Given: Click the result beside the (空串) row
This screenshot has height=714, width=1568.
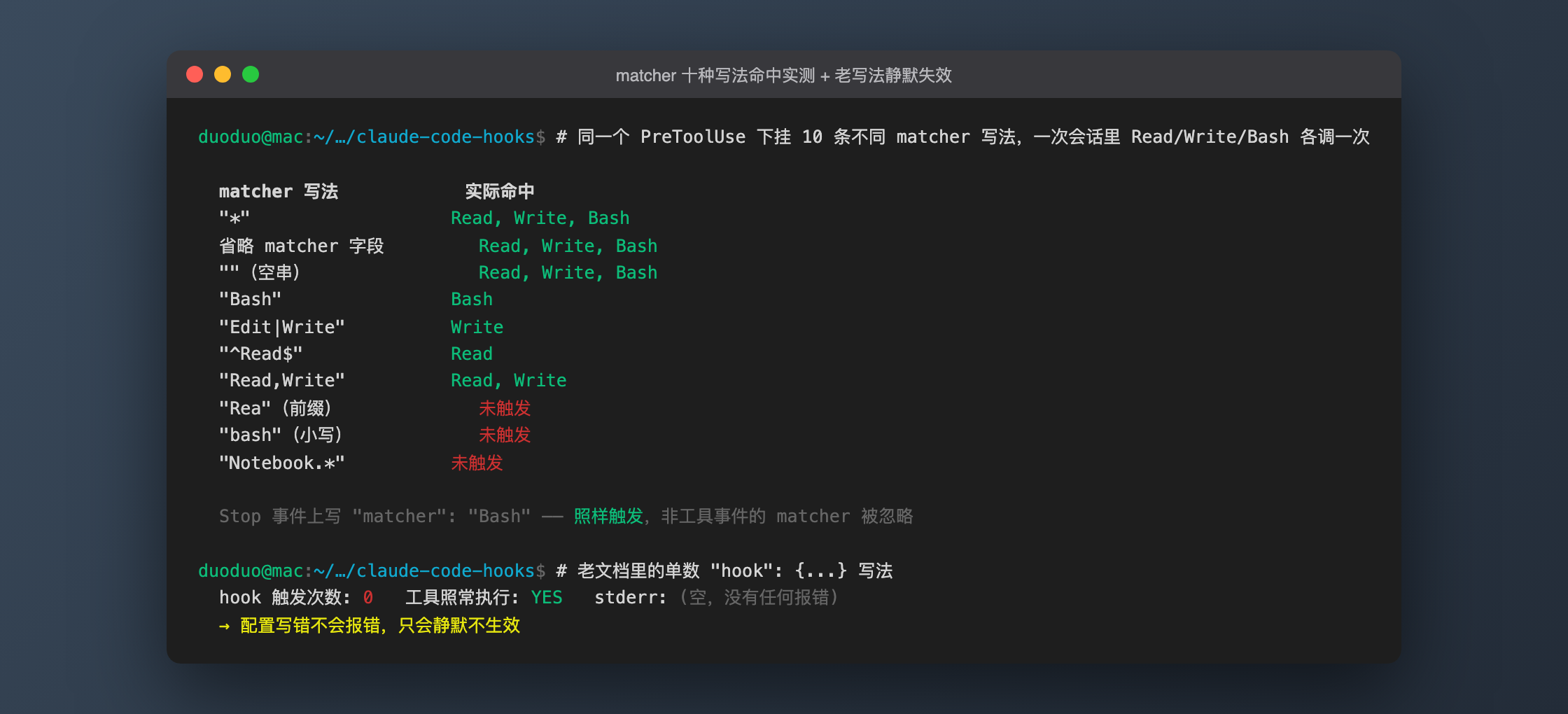Looking at the screenshot, I should pos(568,272).
